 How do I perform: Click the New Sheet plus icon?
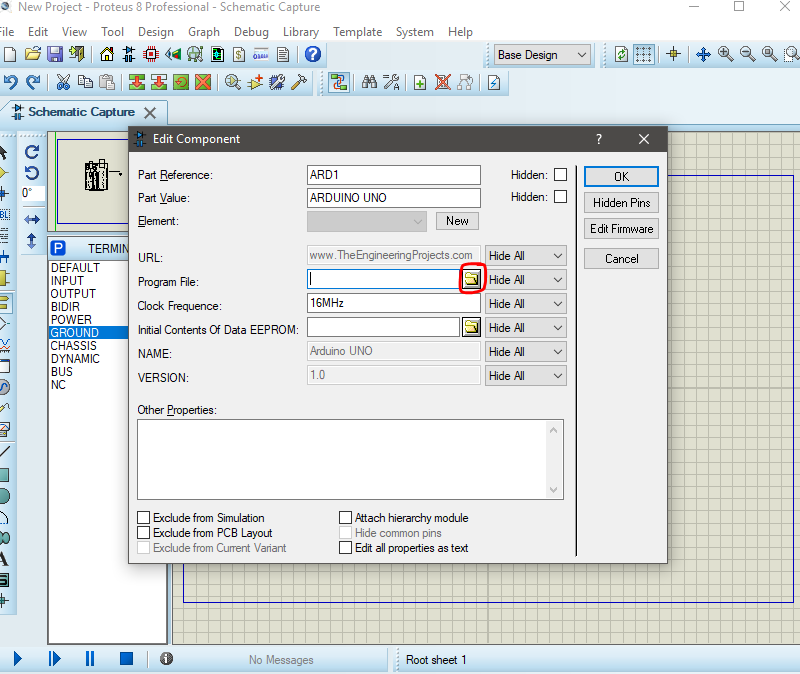click(420, 82)
